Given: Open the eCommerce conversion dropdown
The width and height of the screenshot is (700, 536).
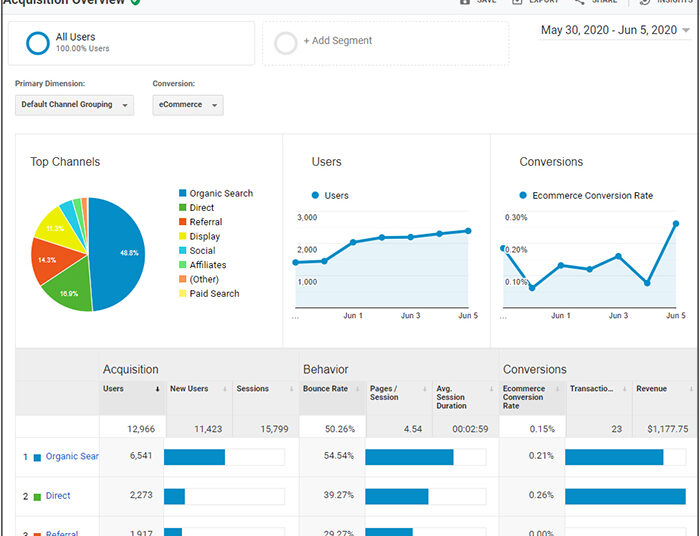Looking at the screenshot, I should (188, 105).
